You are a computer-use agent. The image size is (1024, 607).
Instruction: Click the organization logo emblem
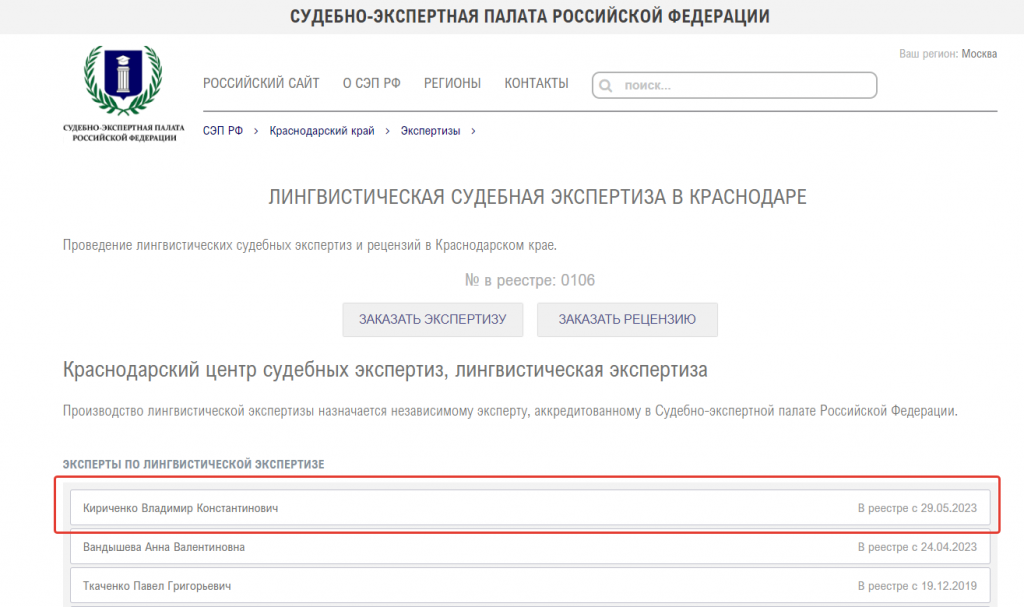click(x=123, y=80)
